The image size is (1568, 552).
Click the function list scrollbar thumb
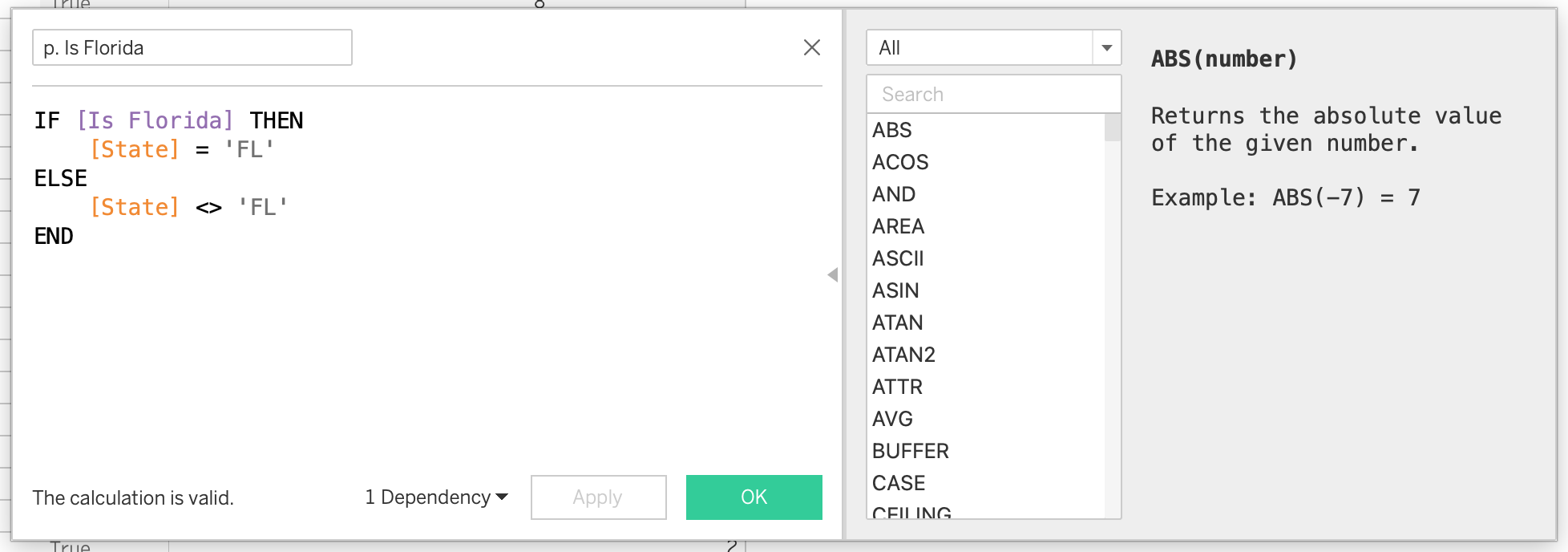1113,128
